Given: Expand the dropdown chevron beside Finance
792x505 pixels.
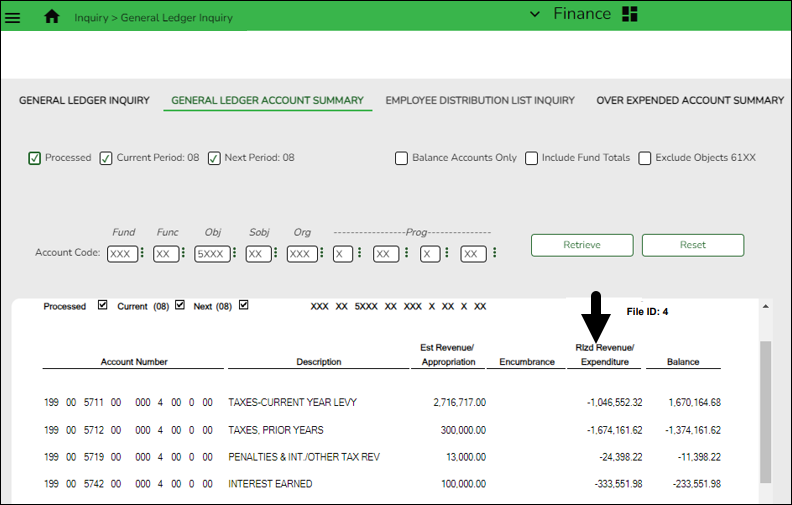Looking at the screenshot, I should pos(534,14).
